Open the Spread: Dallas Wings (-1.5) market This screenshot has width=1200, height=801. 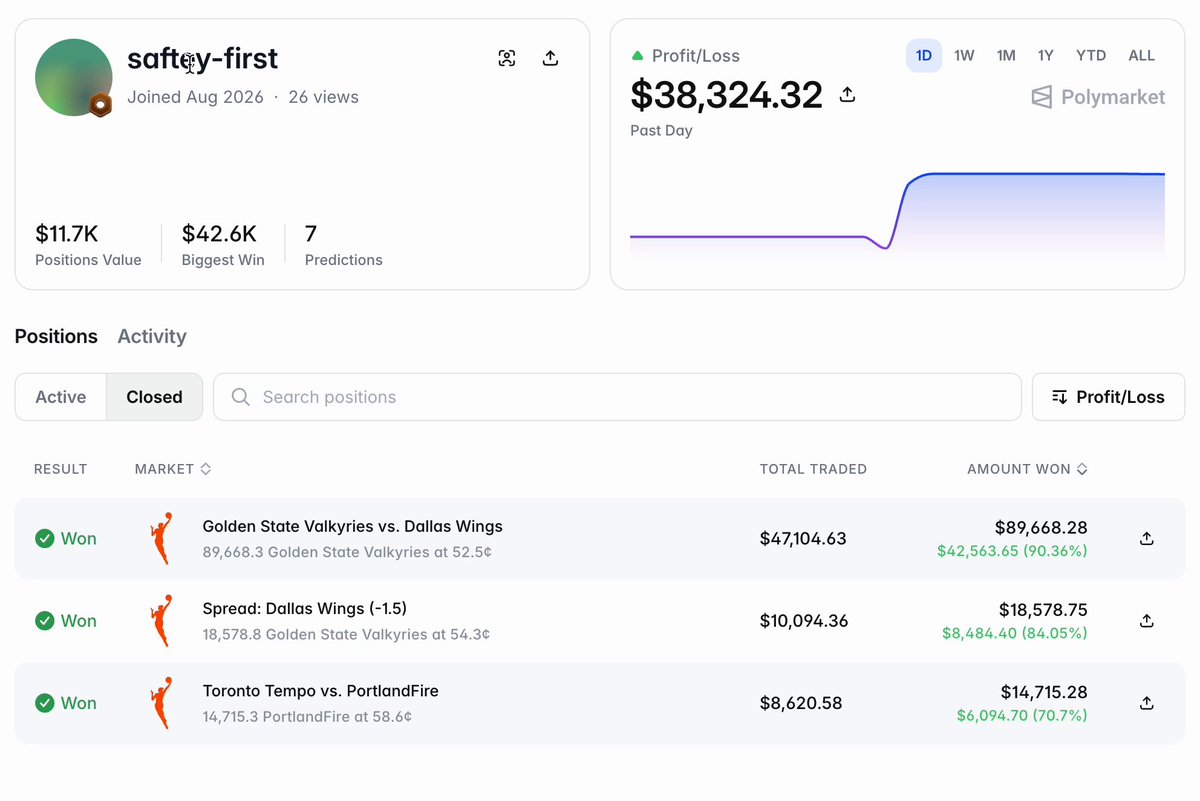tap(305, 609)
